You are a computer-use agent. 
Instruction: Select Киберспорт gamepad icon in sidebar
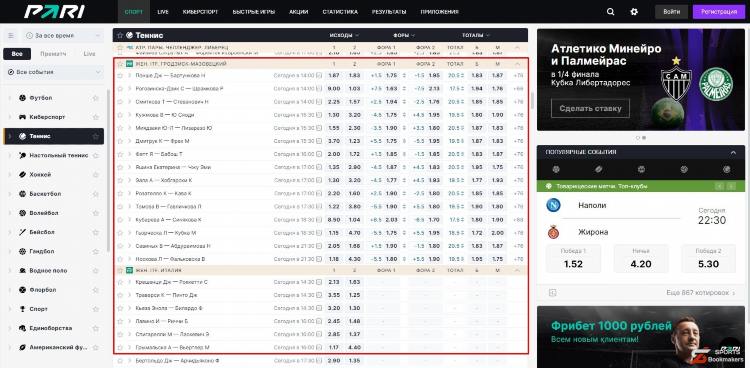coord(22,117)
